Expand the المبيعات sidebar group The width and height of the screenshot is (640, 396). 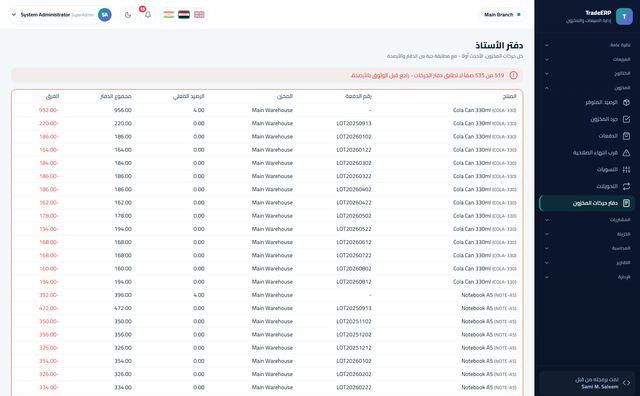click(x=587, y=59)
